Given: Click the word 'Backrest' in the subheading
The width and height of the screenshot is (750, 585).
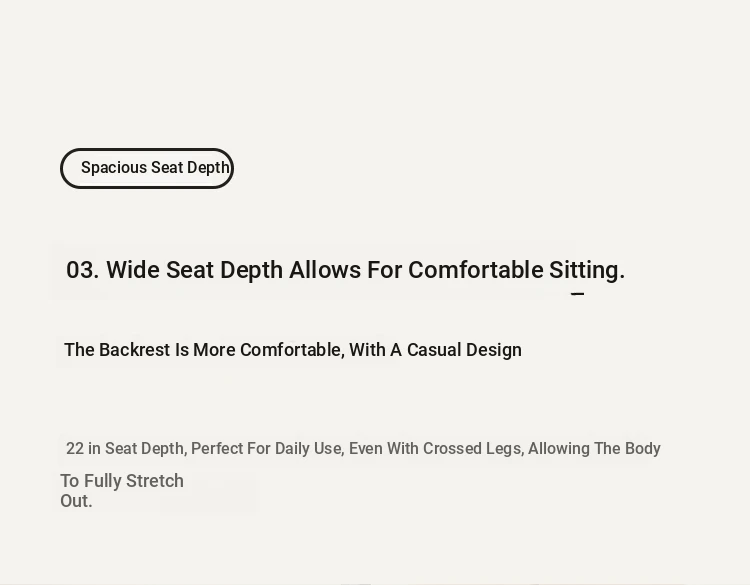Looking at the screenshot, I should tap(134, 350).
